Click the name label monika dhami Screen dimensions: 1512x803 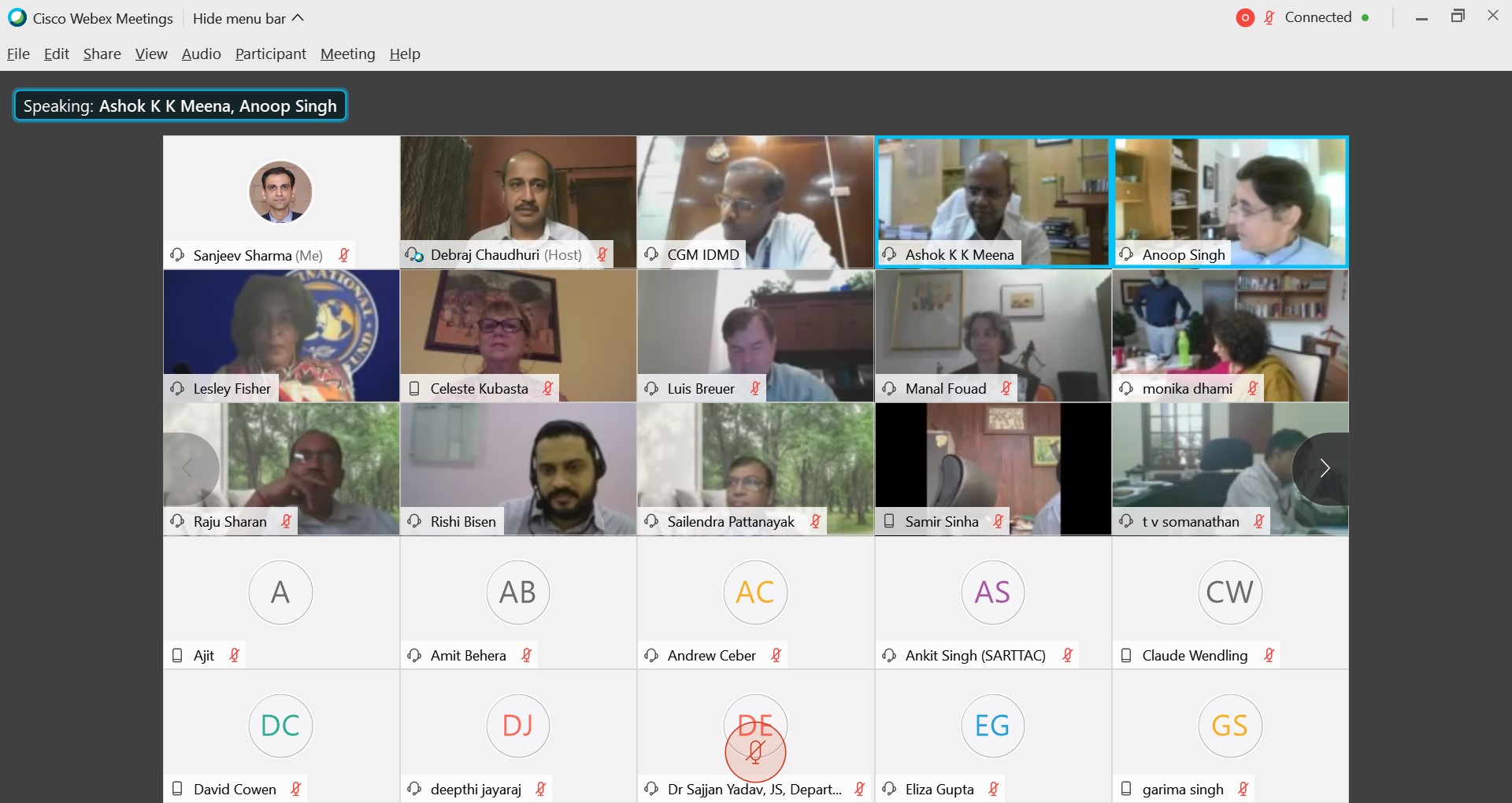coord(1188,388)
